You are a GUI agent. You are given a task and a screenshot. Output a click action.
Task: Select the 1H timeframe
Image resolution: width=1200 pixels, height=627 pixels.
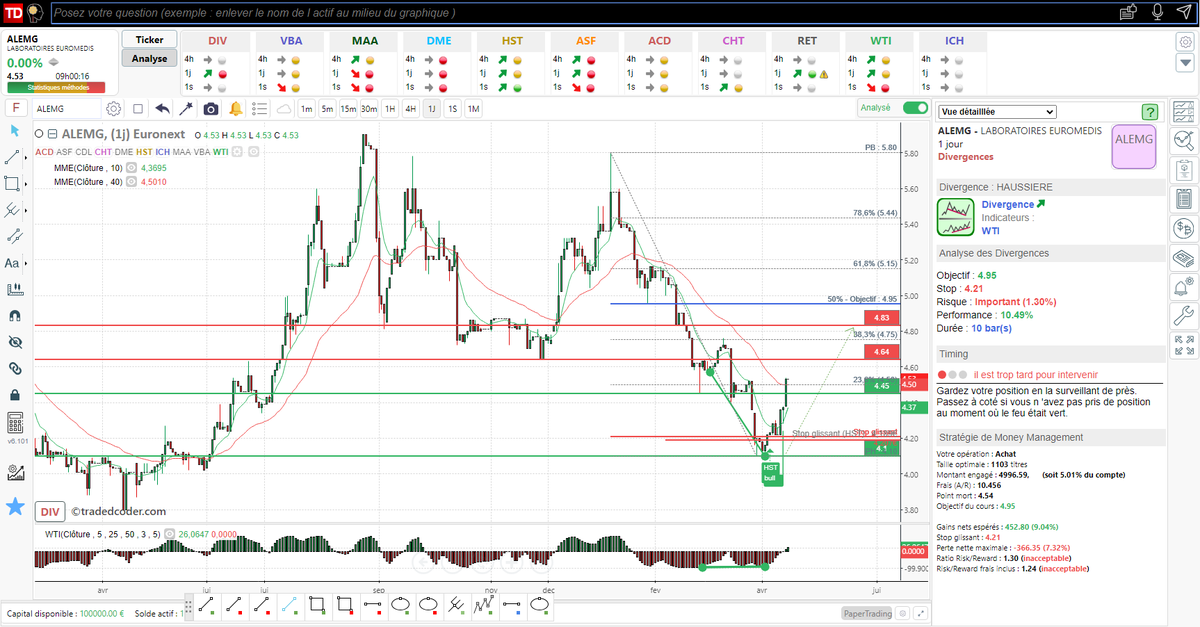(390, 109)
